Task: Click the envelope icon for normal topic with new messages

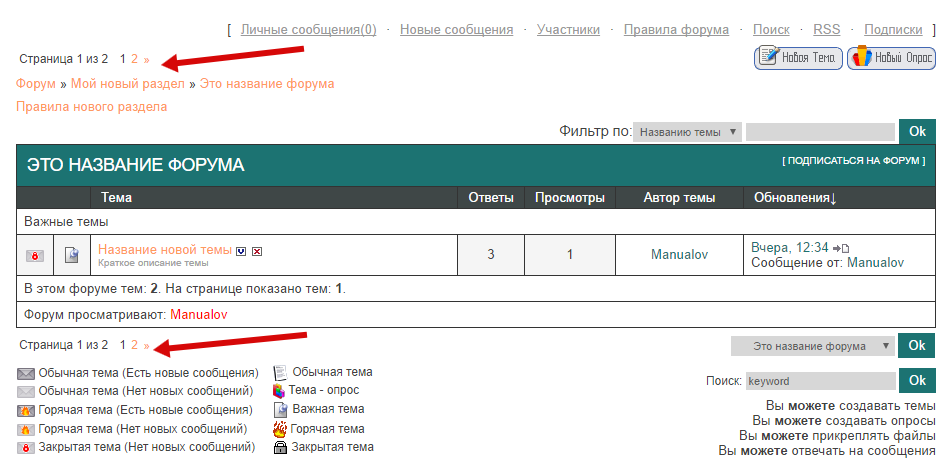Action: pos(26,373)
